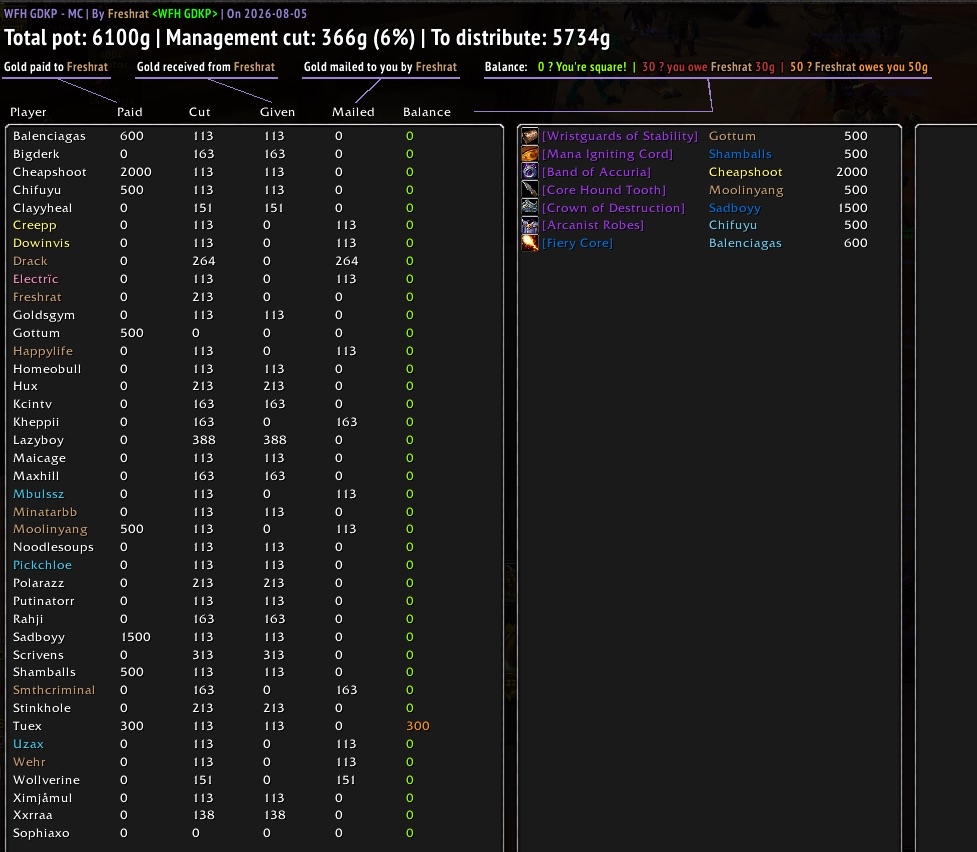977x852 pixels.
Task: Click buyer name Shamballs in loot list
Action: 740,154
